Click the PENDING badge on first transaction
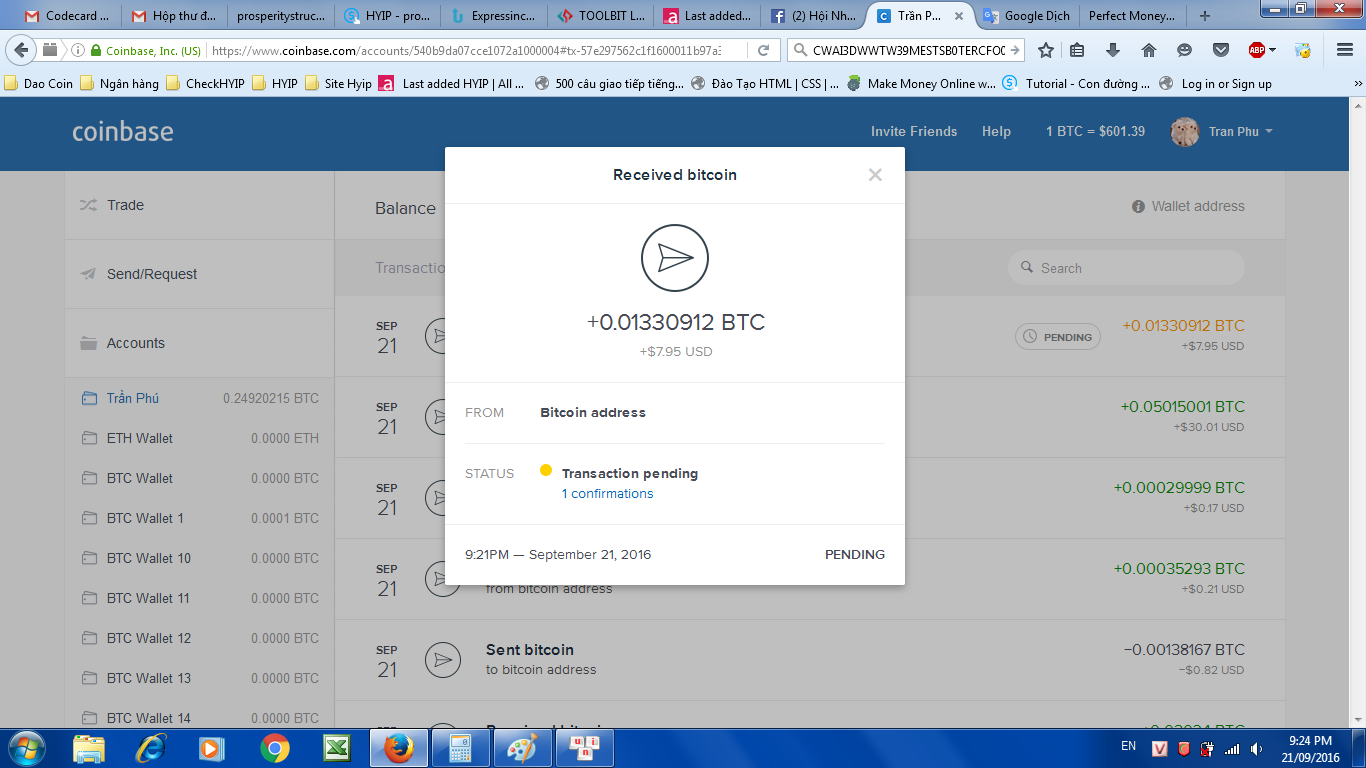The image size is (1366, 768). tap(1058, 337)
